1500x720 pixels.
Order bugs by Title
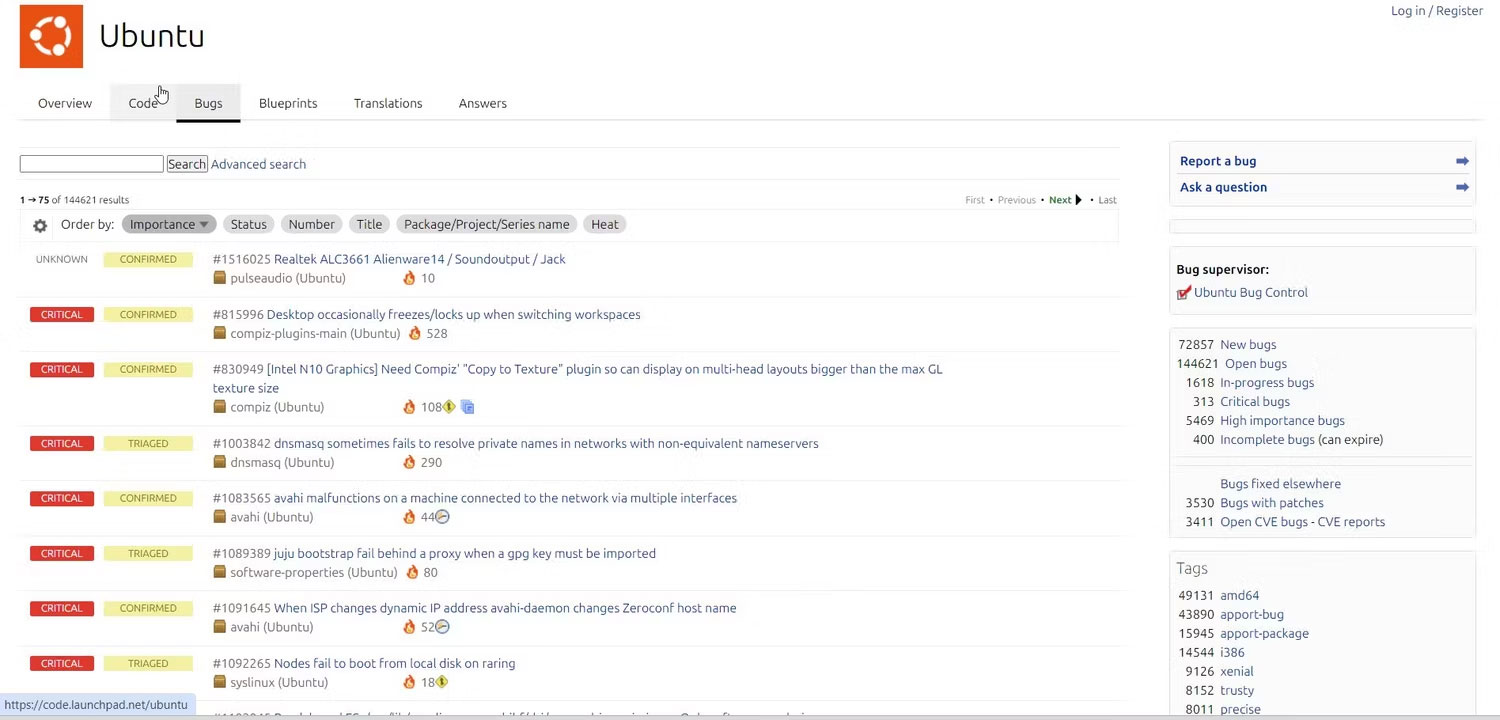click(x=369, y=224)
